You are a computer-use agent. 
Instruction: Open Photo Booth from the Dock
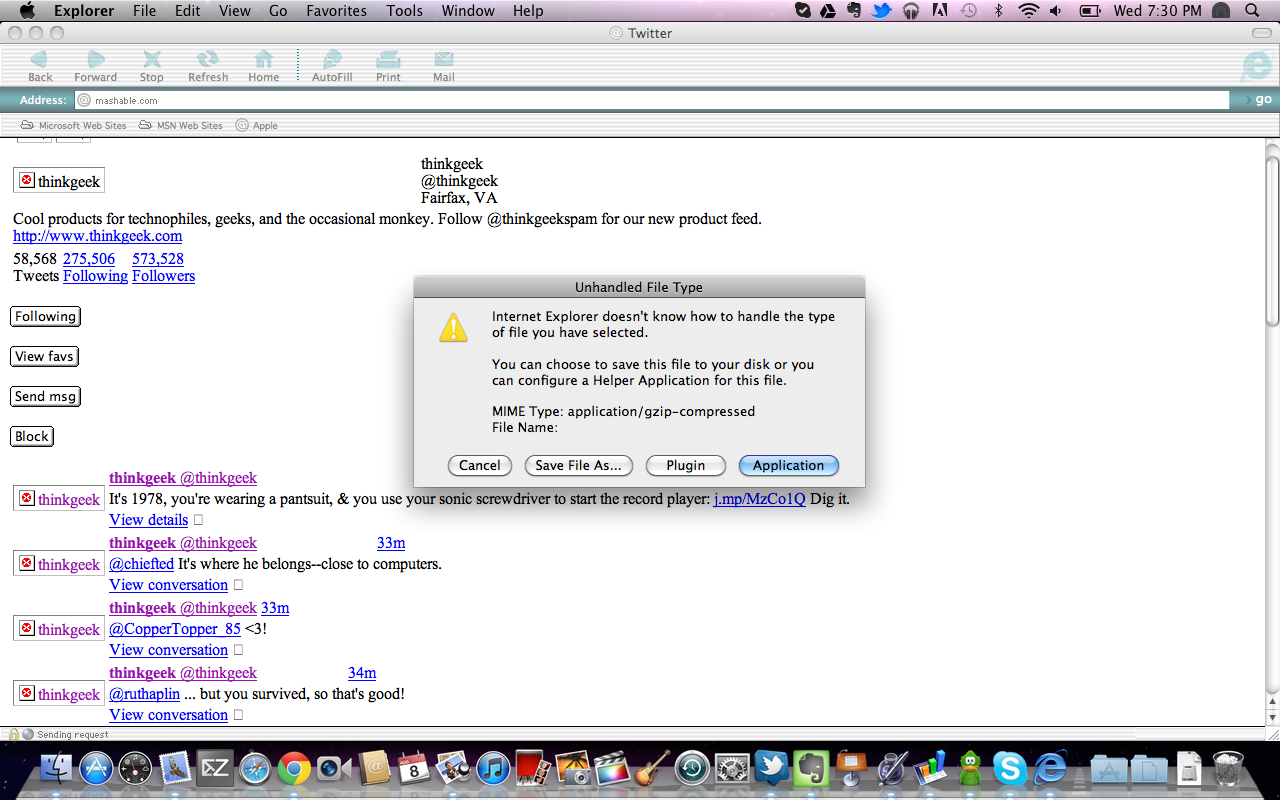(x=533, y=768)
